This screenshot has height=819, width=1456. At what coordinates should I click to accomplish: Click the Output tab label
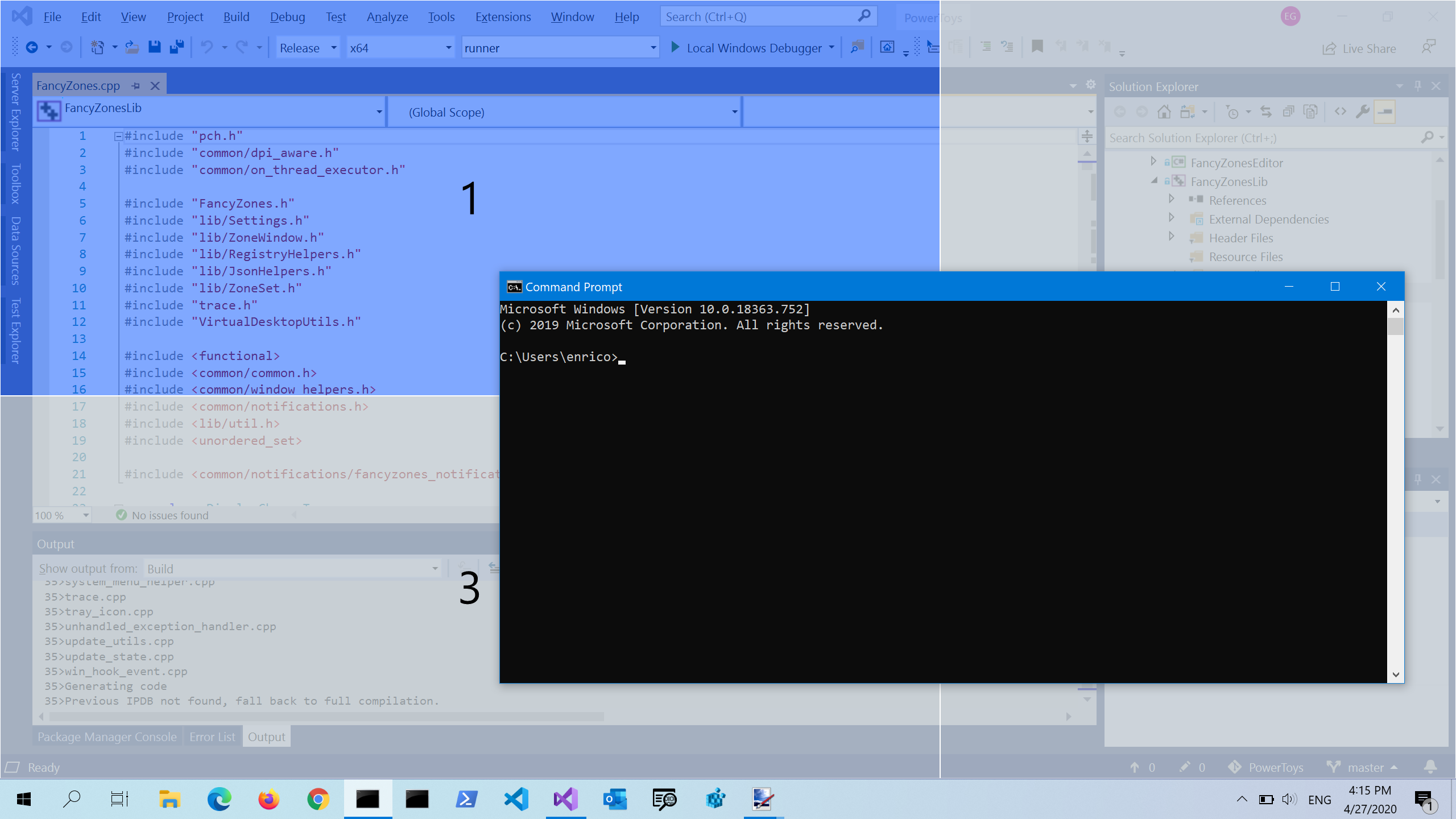[265, 737]
